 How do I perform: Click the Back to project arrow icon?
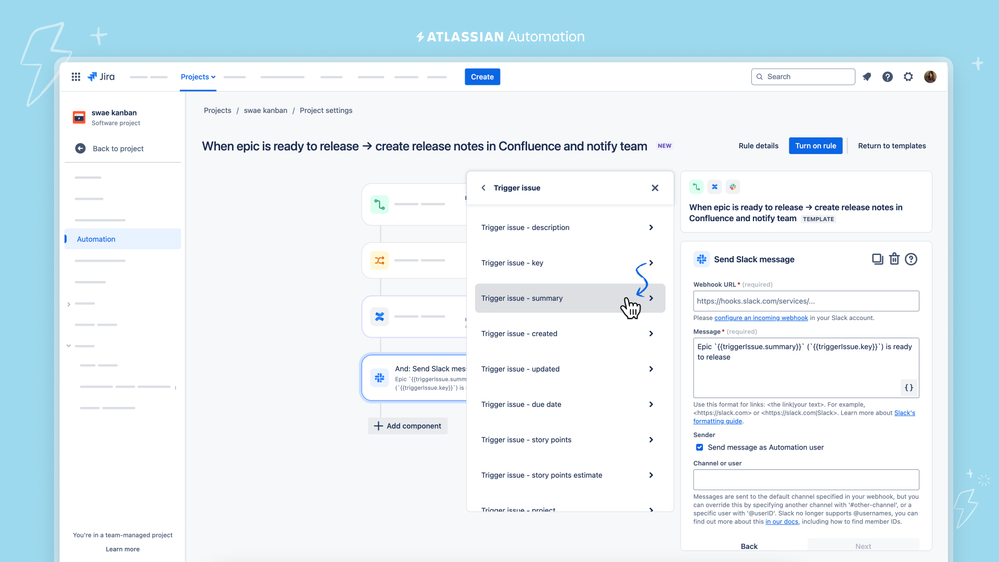[80, 148]
